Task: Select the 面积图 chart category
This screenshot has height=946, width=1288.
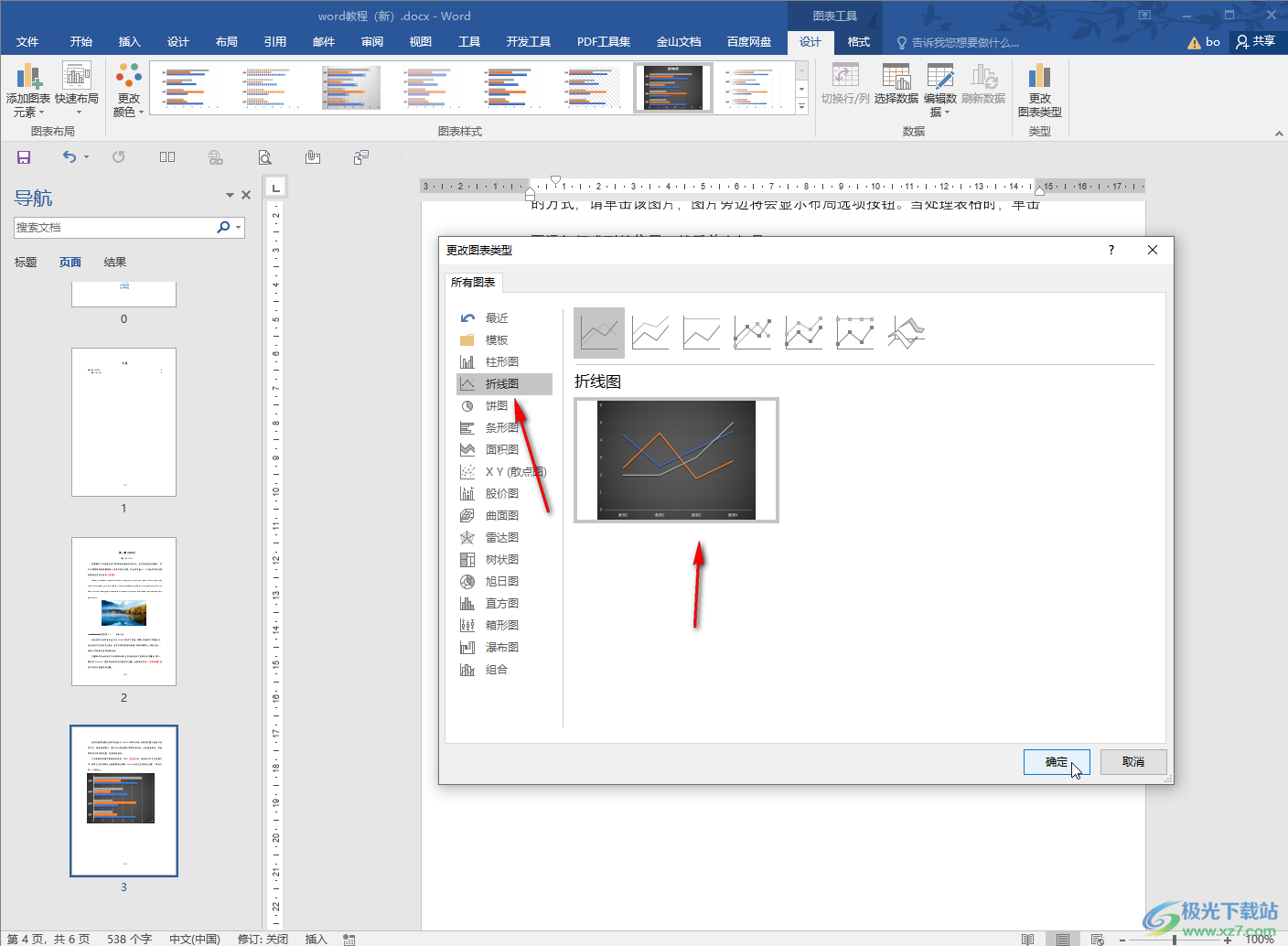Action: click(x=504, y=450)
